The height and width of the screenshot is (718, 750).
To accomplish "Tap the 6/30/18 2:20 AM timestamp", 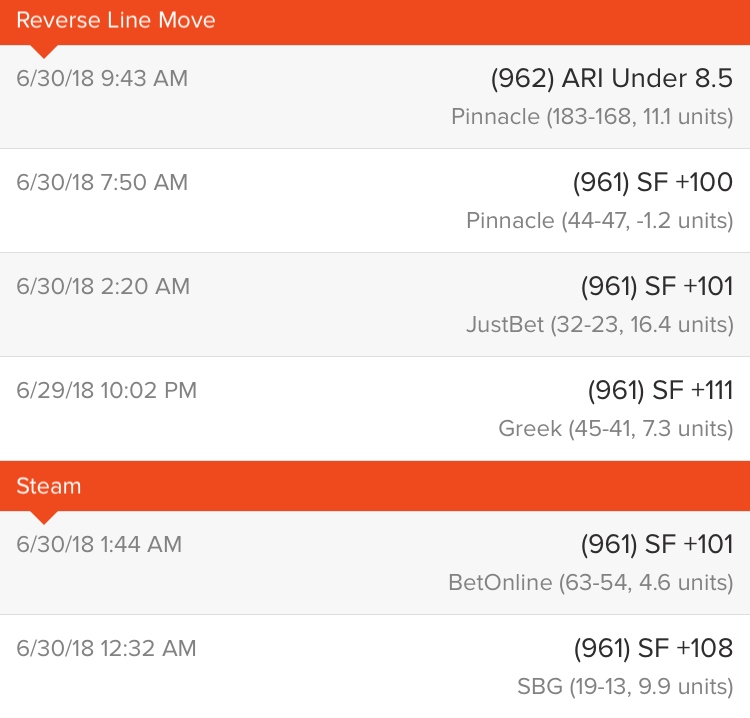I will coord(103,286).
